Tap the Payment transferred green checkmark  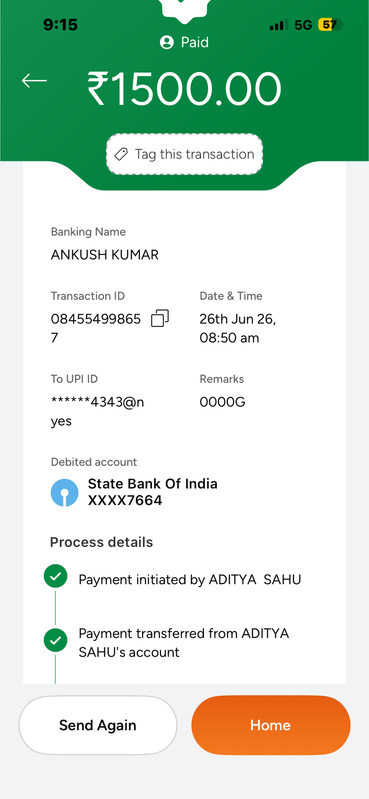[x=56, y=640]
